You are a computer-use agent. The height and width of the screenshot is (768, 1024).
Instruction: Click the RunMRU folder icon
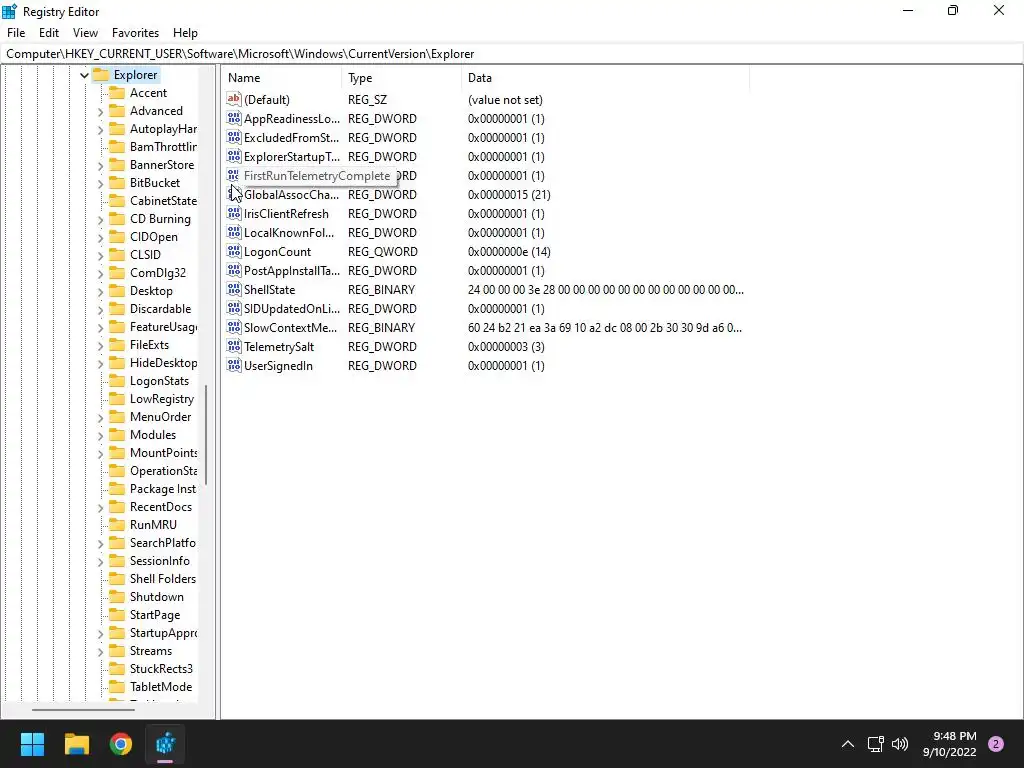pos(117,524)
